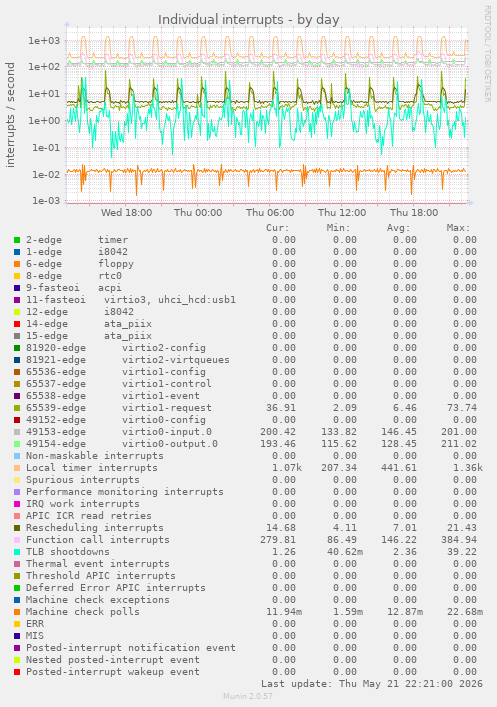Select the 81921-edge virtio2-virtqueues label

128,360
